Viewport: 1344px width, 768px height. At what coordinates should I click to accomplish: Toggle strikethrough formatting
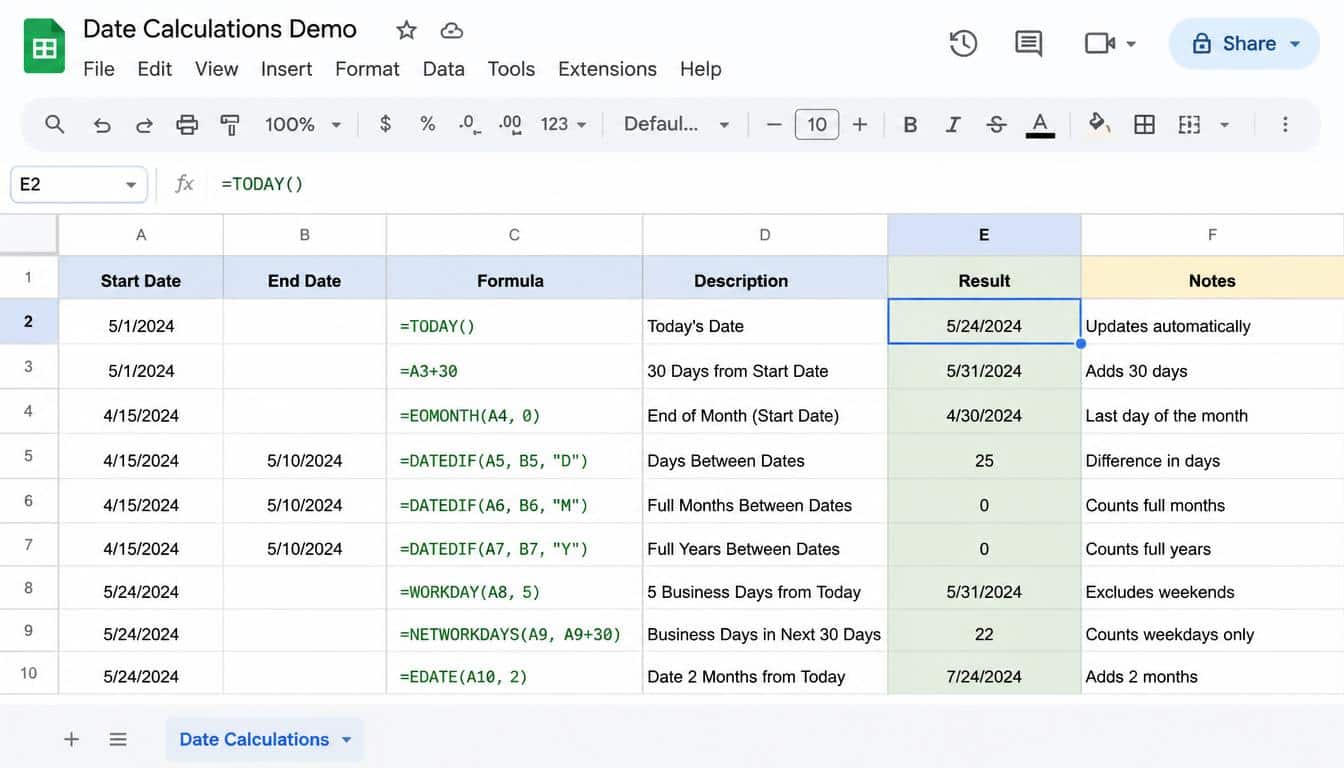click(x=996, y=124)
